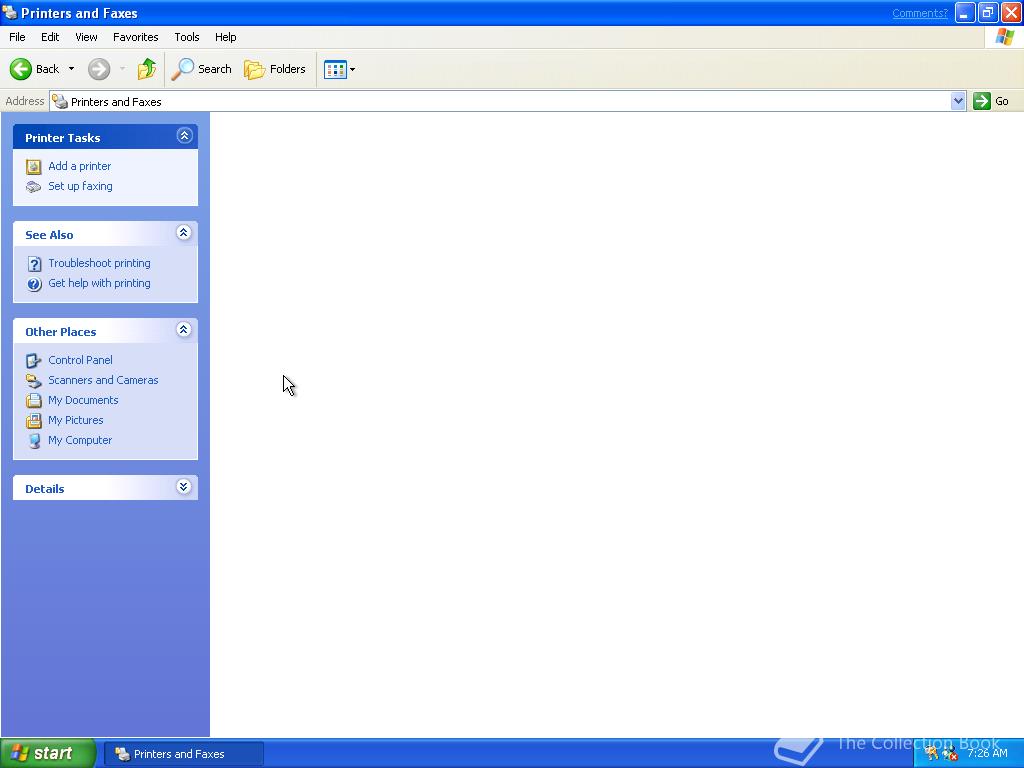Open the Help menu

[x=225, y=37]
